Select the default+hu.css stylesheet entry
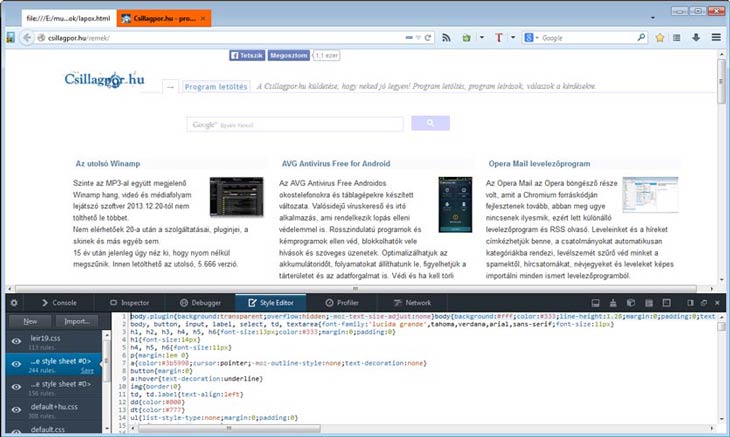 click(54, 410)
